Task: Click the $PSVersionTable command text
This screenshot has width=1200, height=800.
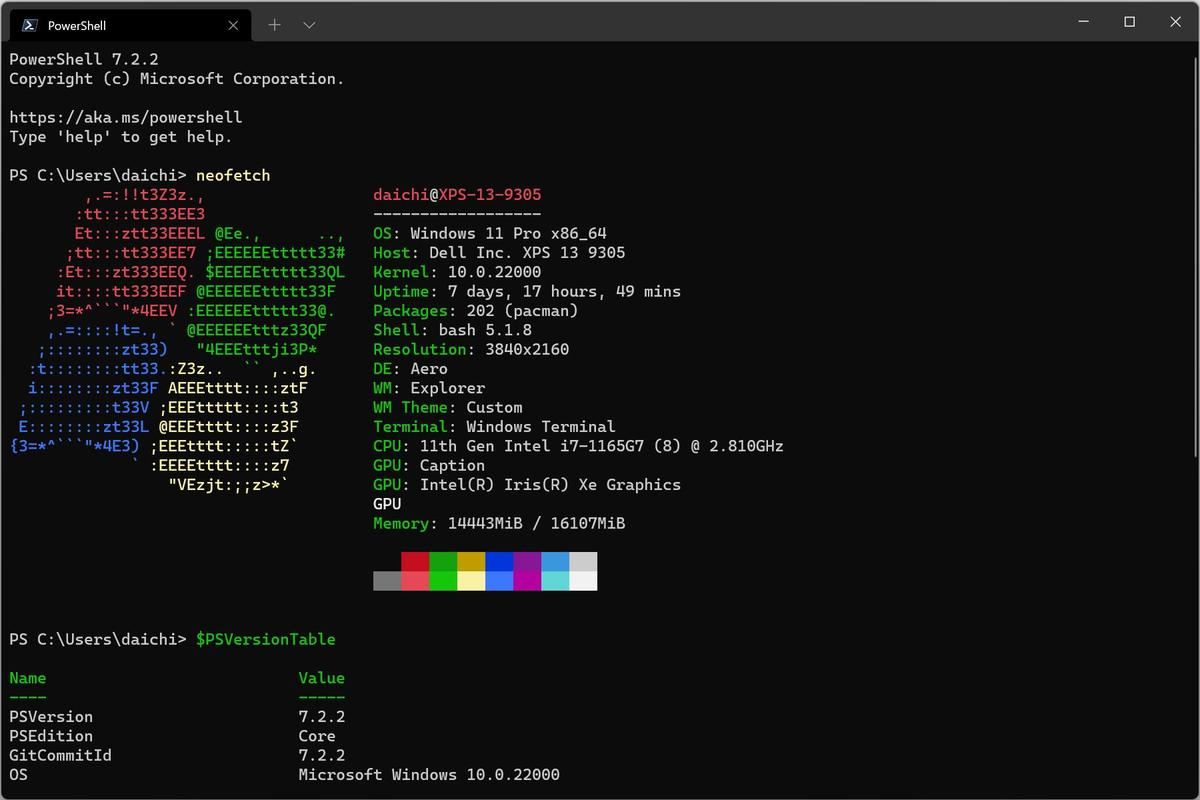Action: click(x=266, y=639)
